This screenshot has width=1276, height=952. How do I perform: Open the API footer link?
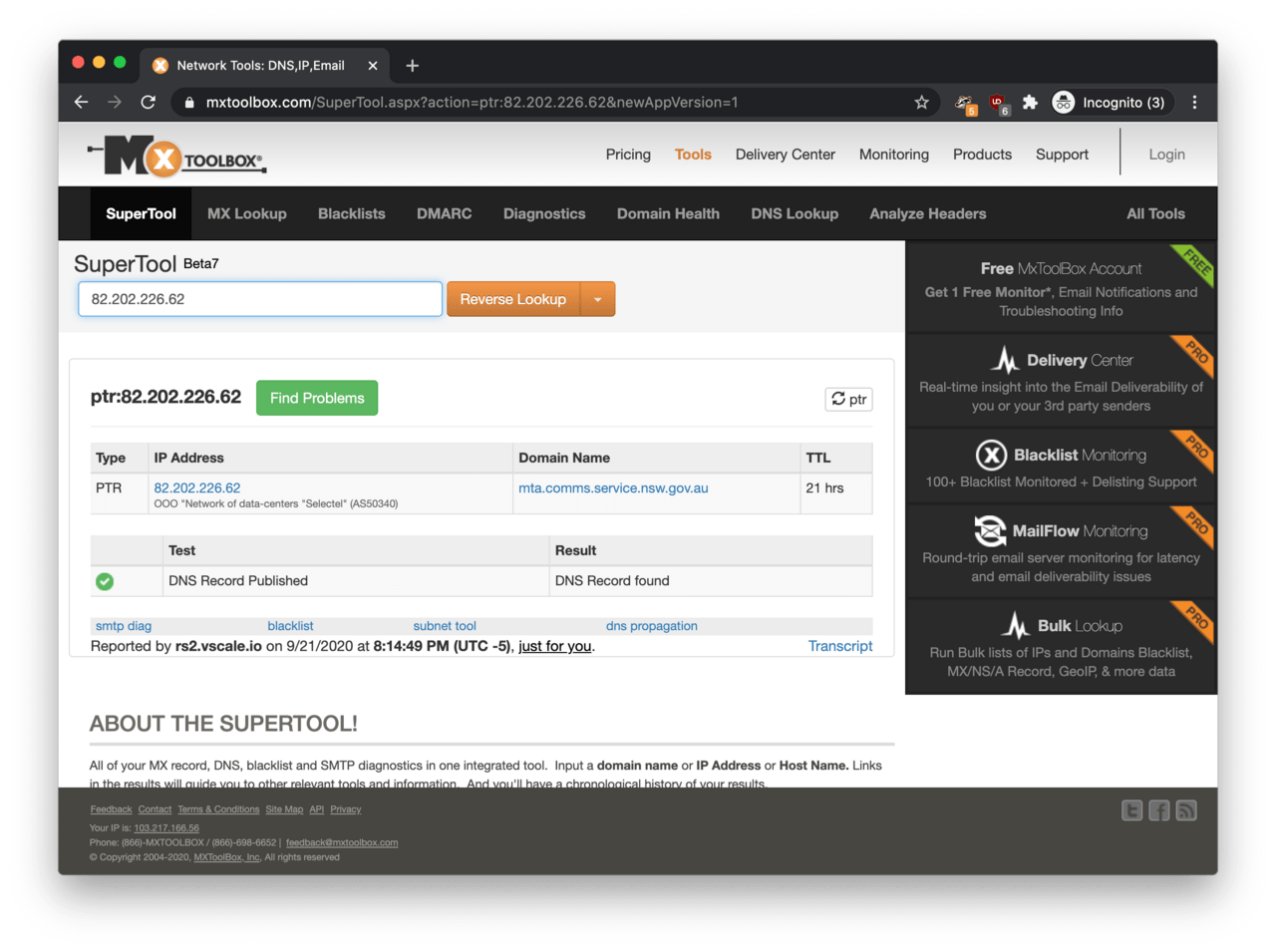[317, 809]
